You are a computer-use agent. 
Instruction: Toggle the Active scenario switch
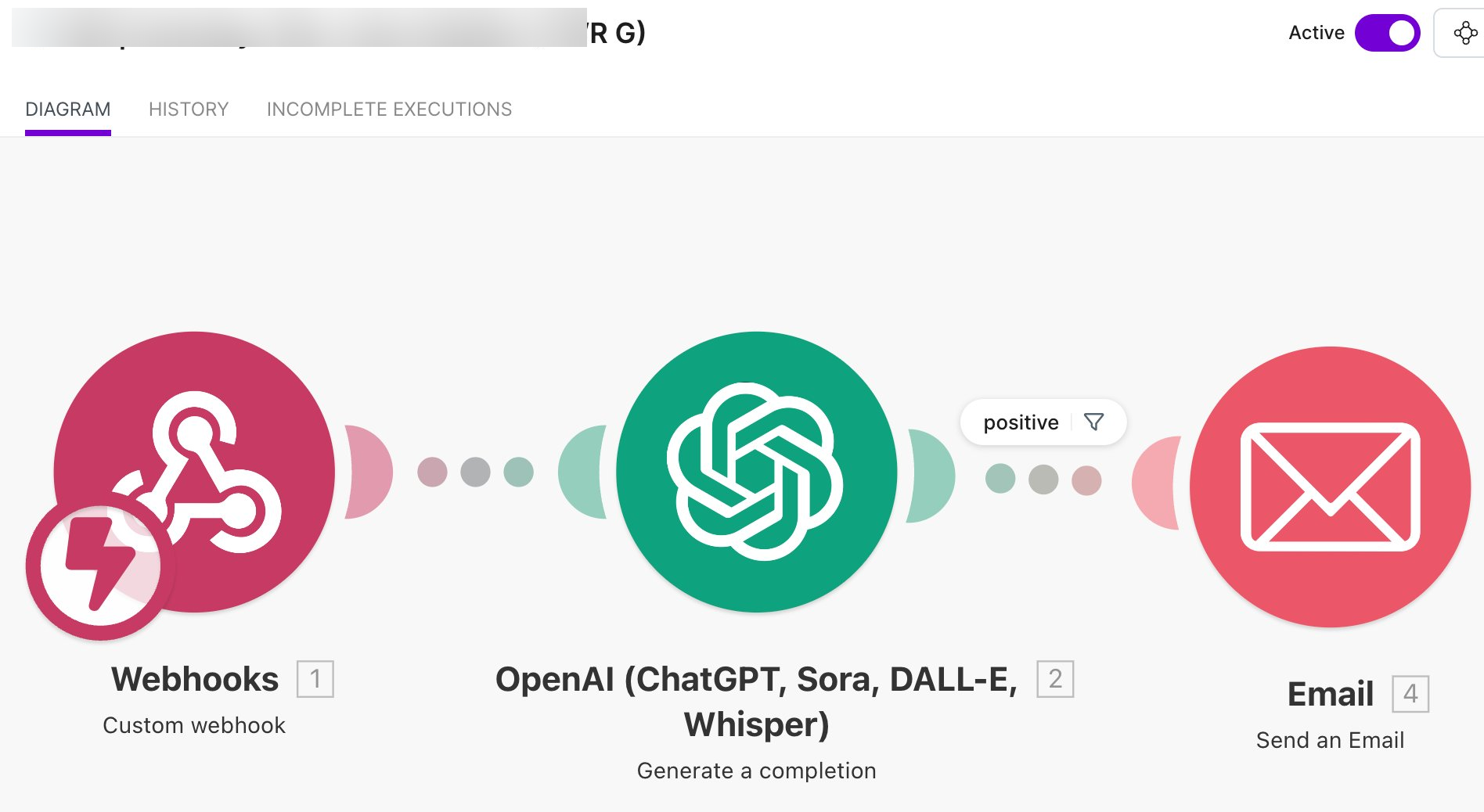pos(1387,33)
